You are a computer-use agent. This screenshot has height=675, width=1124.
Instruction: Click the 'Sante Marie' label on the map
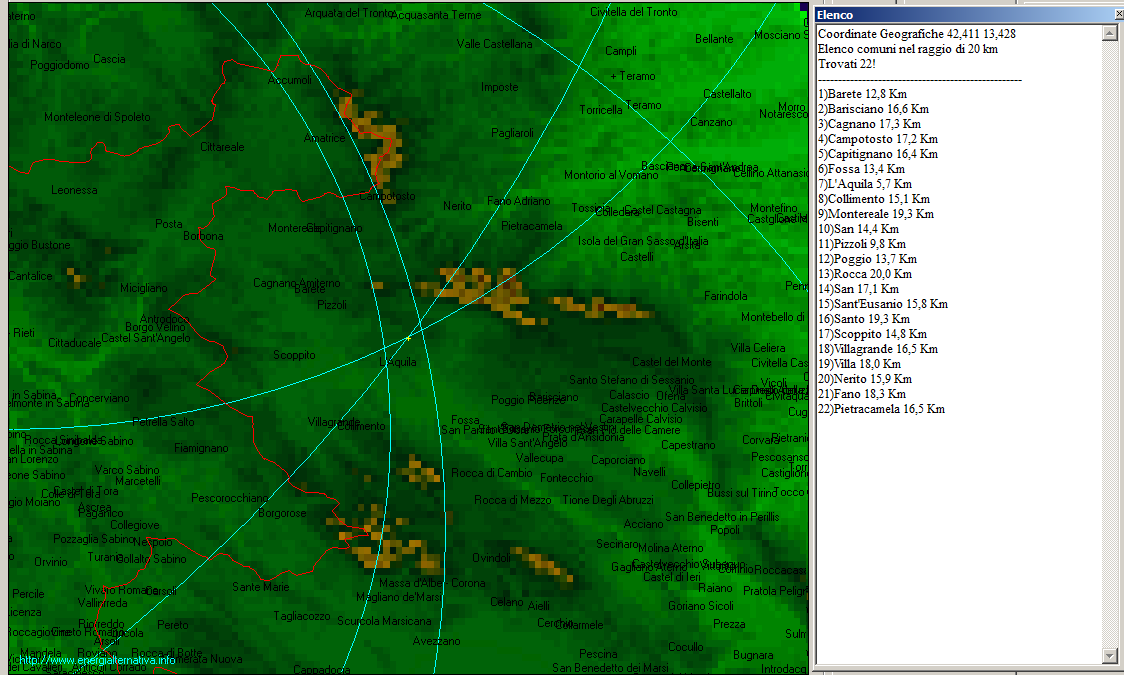[261, 587]
